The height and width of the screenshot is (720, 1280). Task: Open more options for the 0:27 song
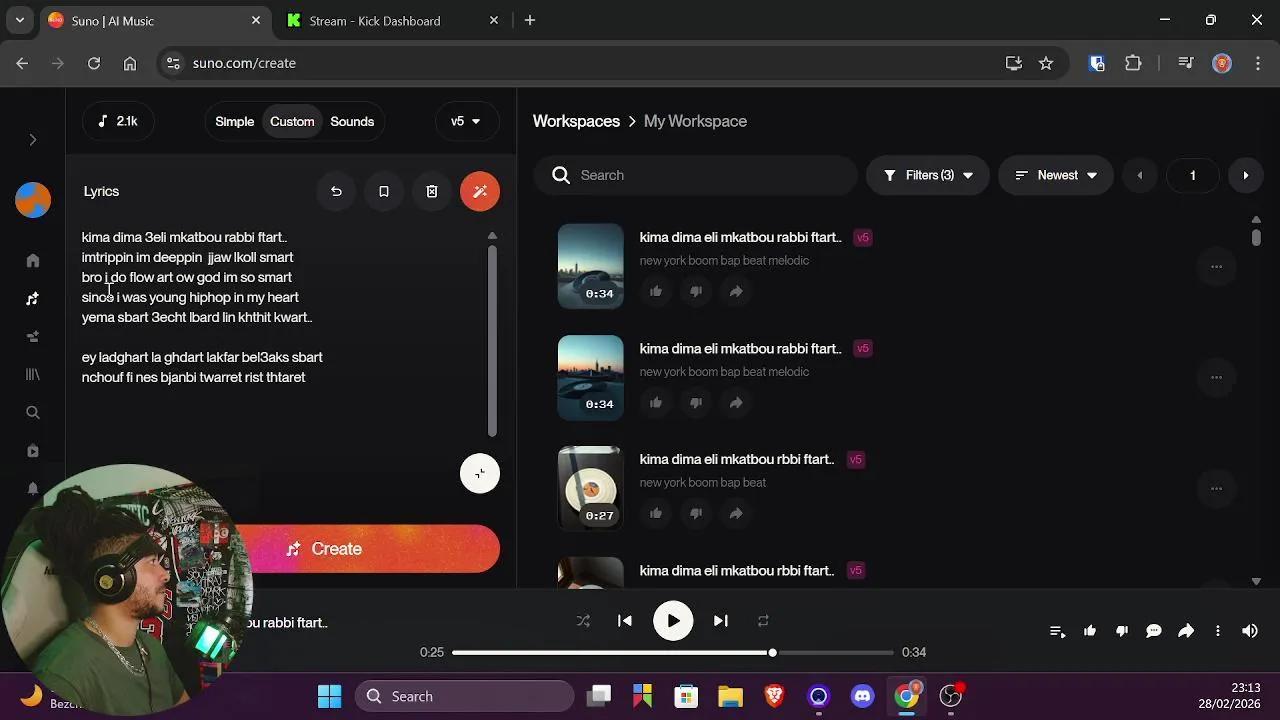click(x=1216, y=488)
